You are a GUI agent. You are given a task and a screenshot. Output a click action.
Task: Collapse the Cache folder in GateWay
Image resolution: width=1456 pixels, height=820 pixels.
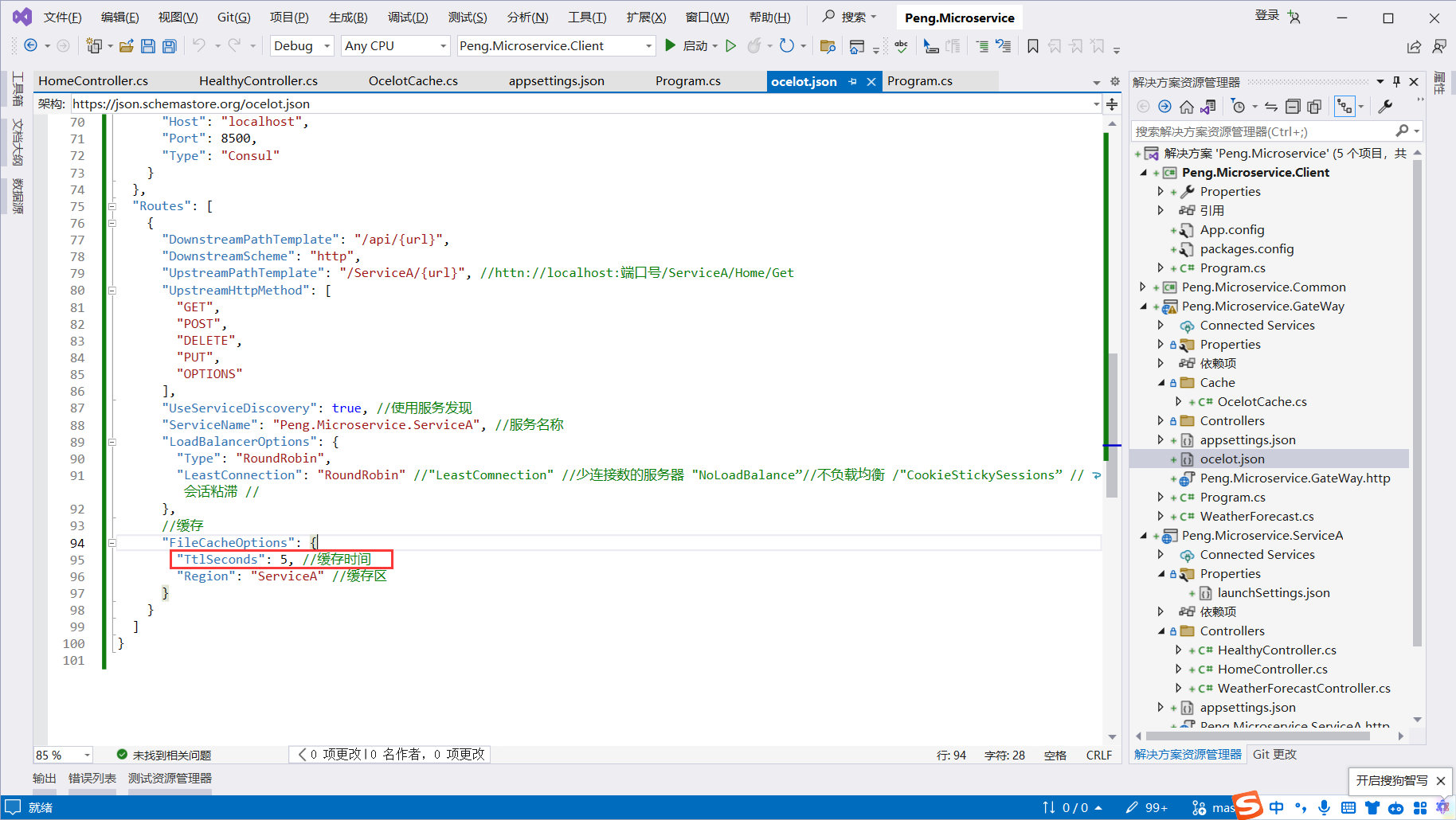tap(1160, 382)
